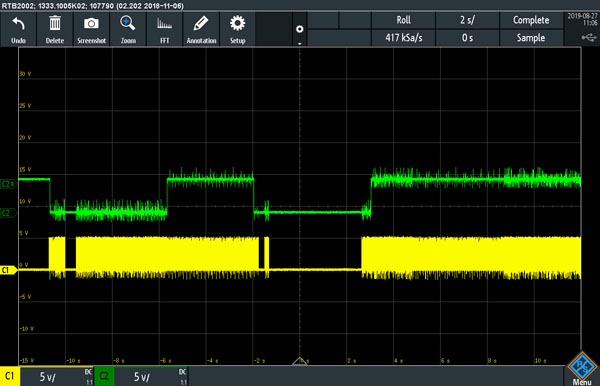This screenshot has width=600, height=386.
Task: Take a Screenshot with camera icon
Action: [x=91, y=29]
